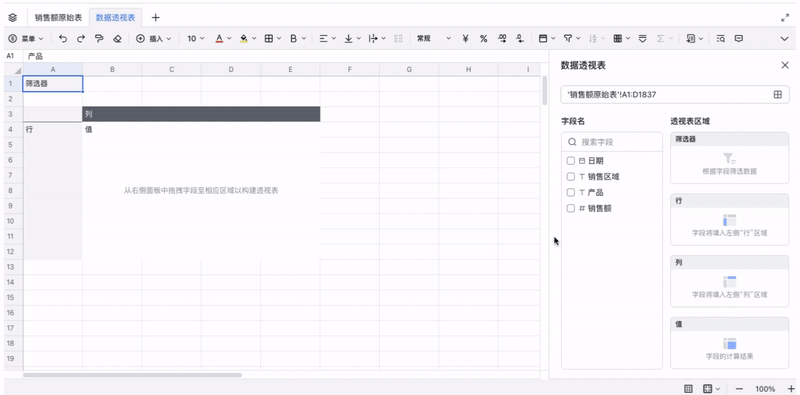
Task: Switch to the 销售额原始表 tab
Action: point(58,17)
